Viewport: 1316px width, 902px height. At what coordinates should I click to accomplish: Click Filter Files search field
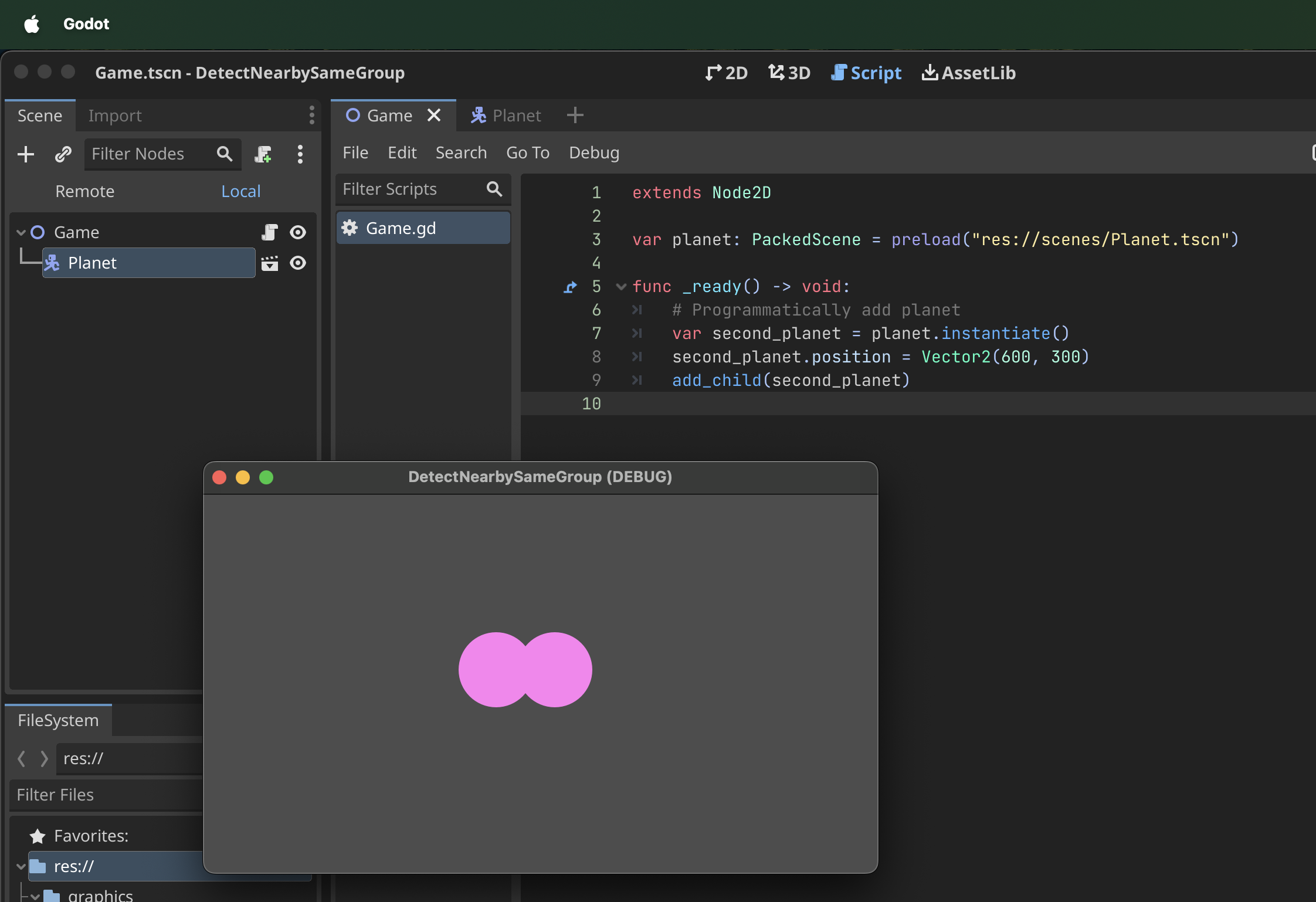[106, 795]
